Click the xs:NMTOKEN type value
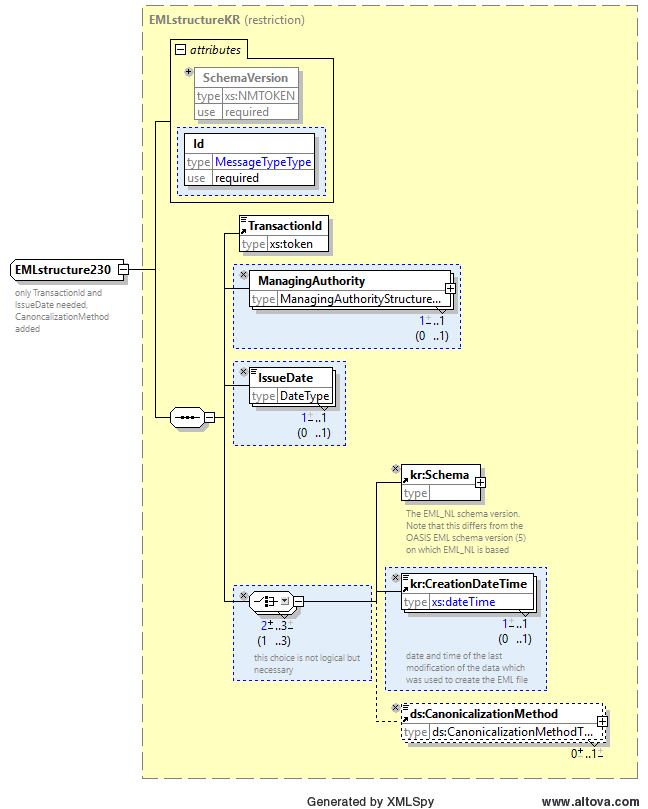This screenshot has height=809, width=648. click(x=260, y=96)
